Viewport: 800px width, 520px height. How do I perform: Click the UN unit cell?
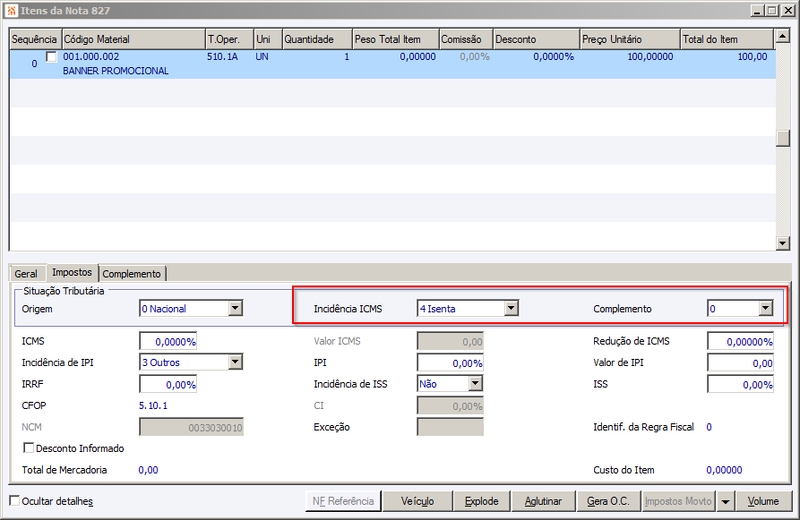pyautogui.click(x=262, y=57)
